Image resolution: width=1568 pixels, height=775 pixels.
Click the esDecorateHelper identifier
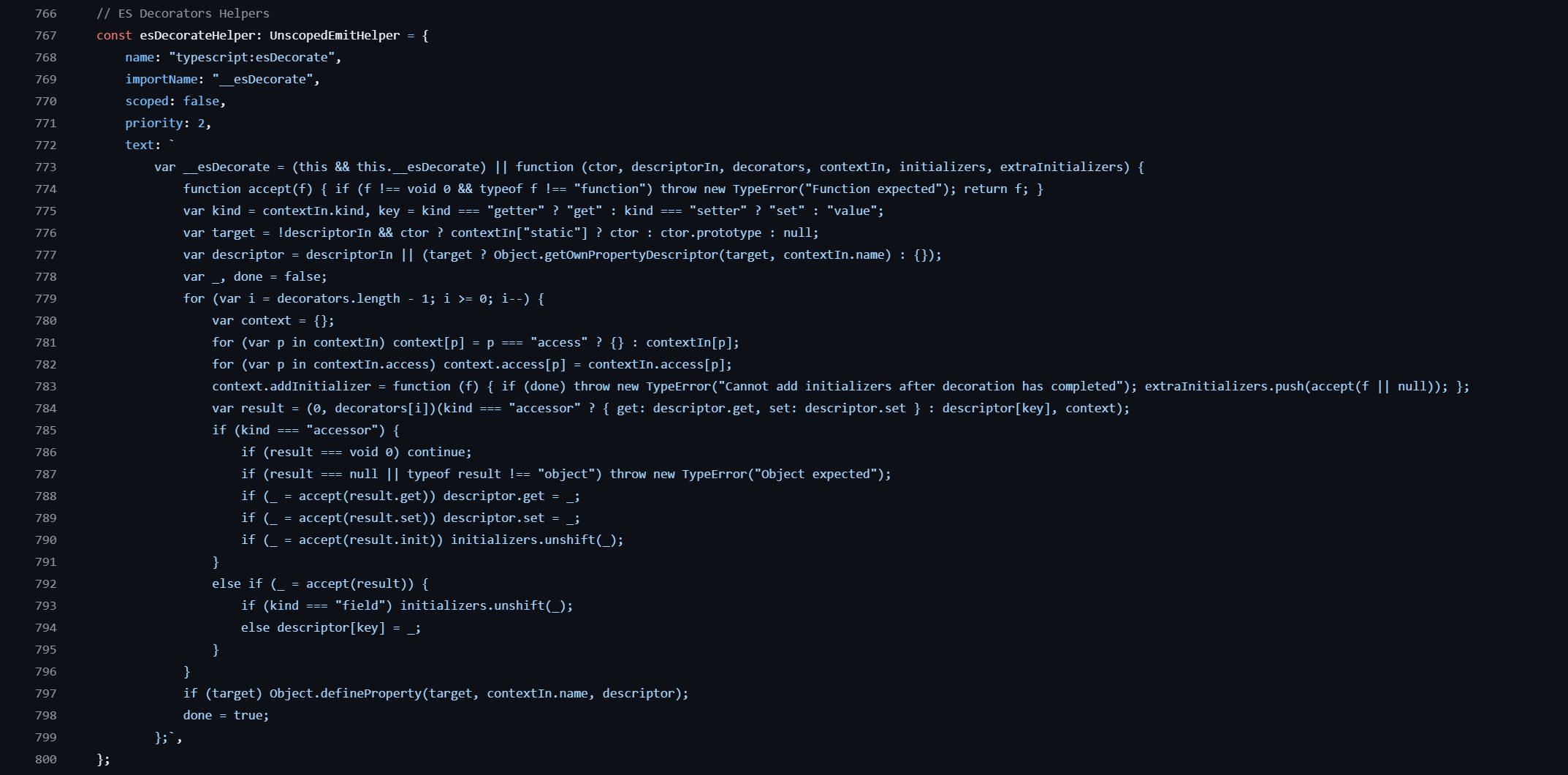(x=197, y=35)
